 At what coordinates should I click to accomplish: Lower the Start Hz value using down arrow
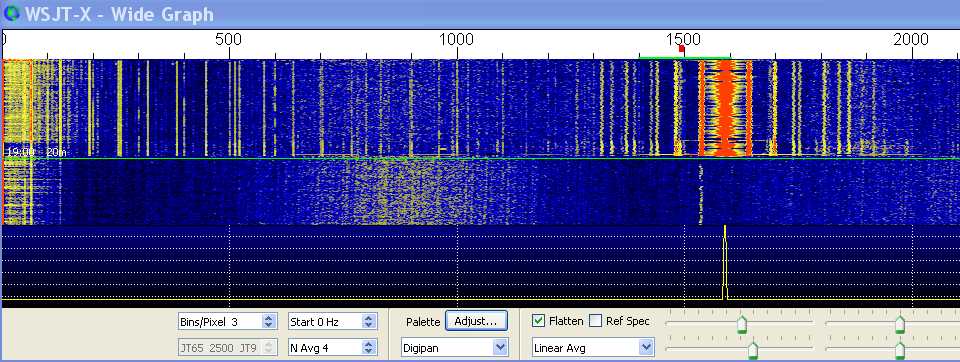(368, 325)
